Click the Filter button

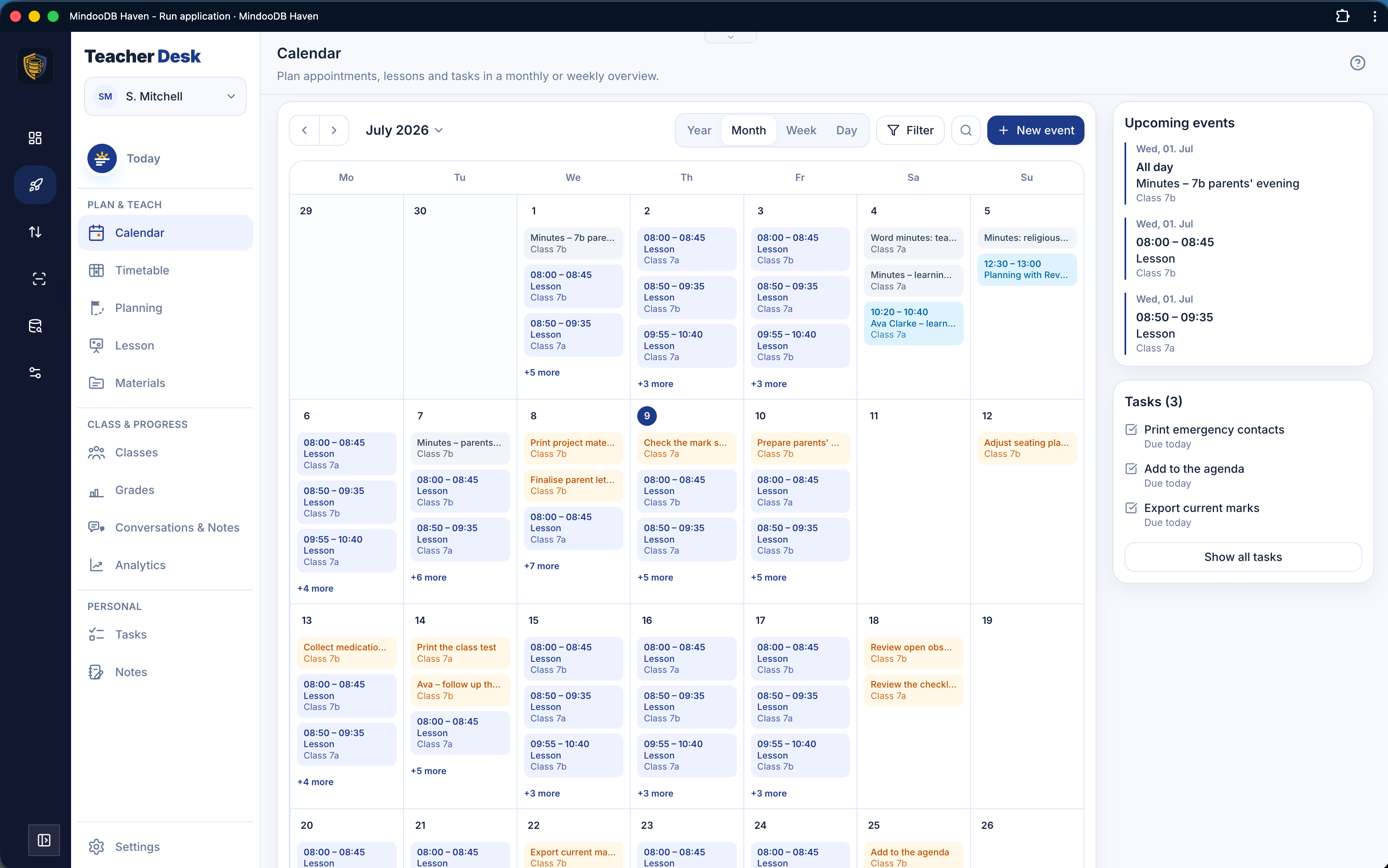[x=910, y=130]
